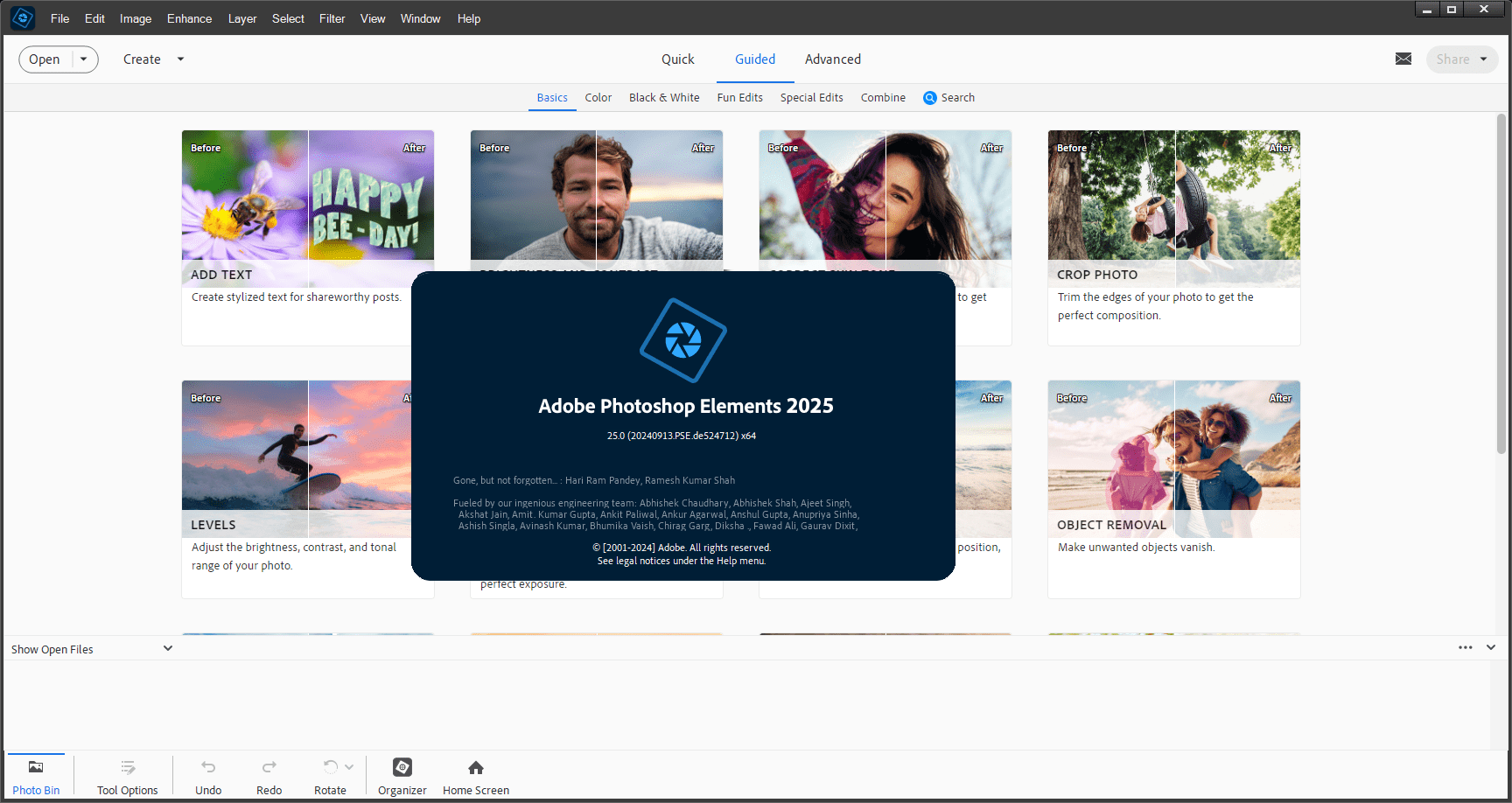Launch the Organizer
Screen dimensions: 1512x803
tap(402, 776)
